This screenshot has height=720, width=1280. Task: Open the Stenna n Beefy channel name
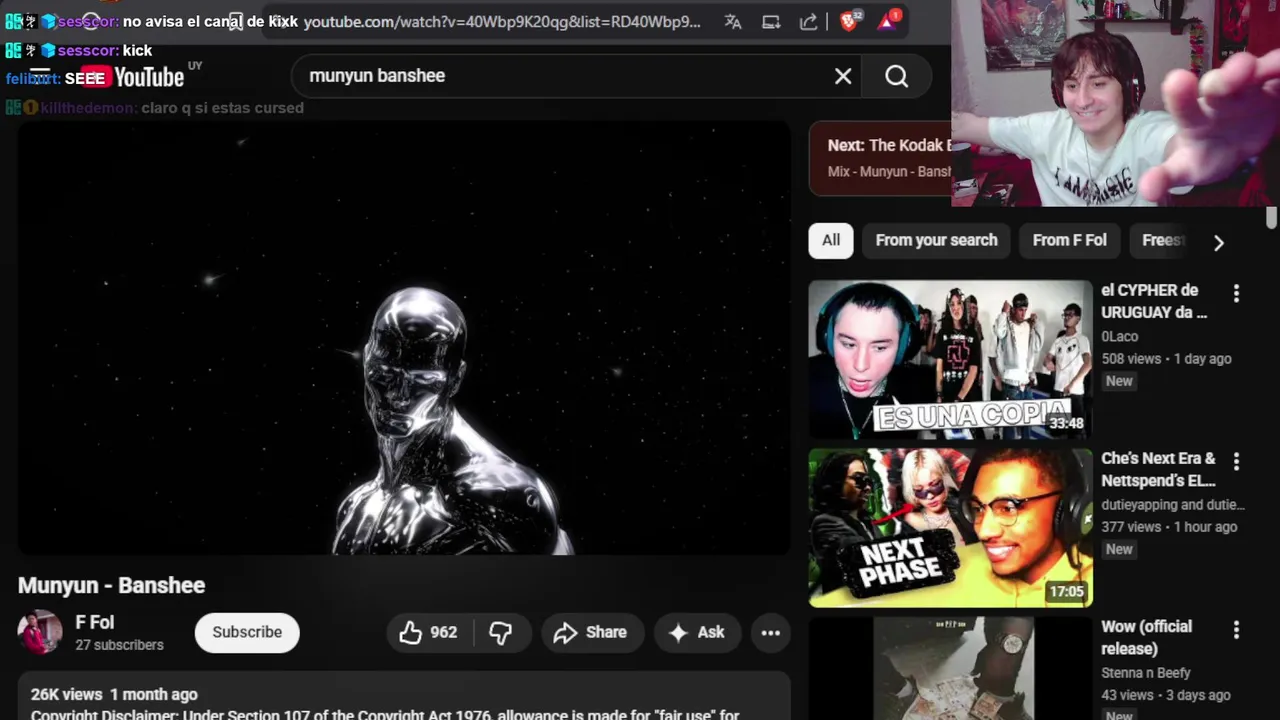[1146, 672]
